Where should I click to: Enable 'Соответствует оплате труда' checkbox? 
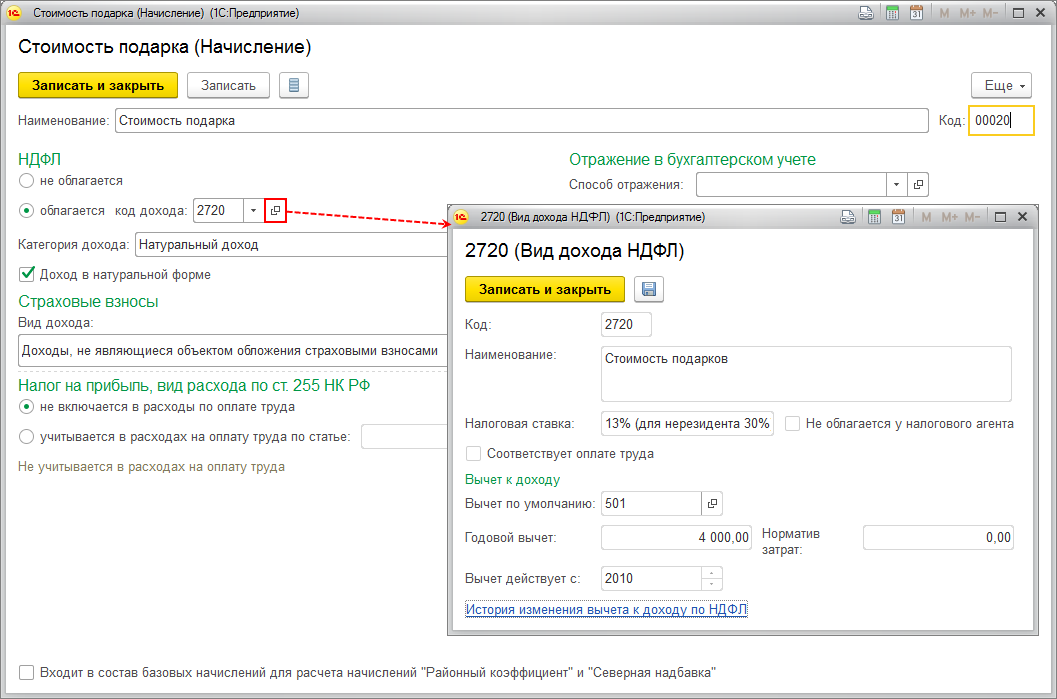[x=474, y=453]
